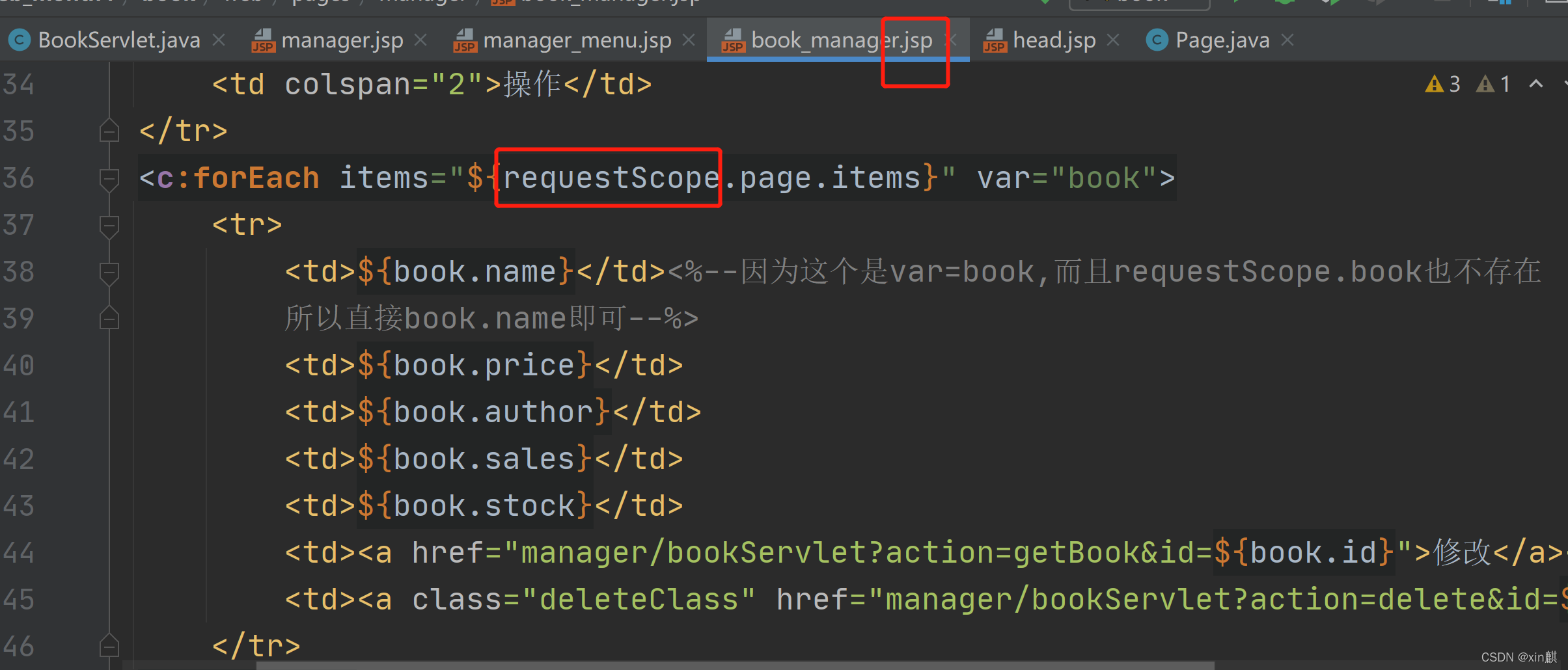
Task: Click the opening <tr> tag on line 37
Action: pos(247,225)
